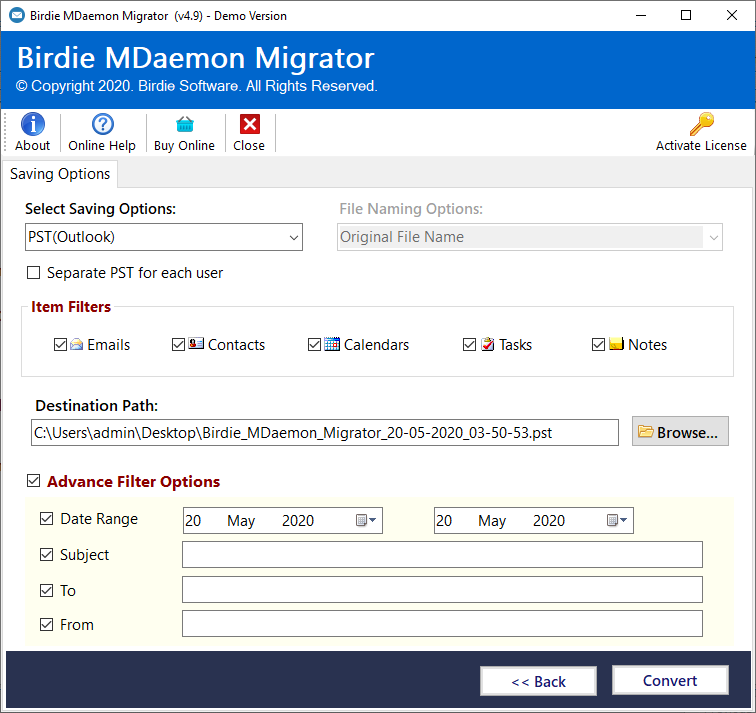This screenshot has width=756, height=713.
Task: Minimize the Birdie MDaemon Migrator window
Action: click(641, 15)
